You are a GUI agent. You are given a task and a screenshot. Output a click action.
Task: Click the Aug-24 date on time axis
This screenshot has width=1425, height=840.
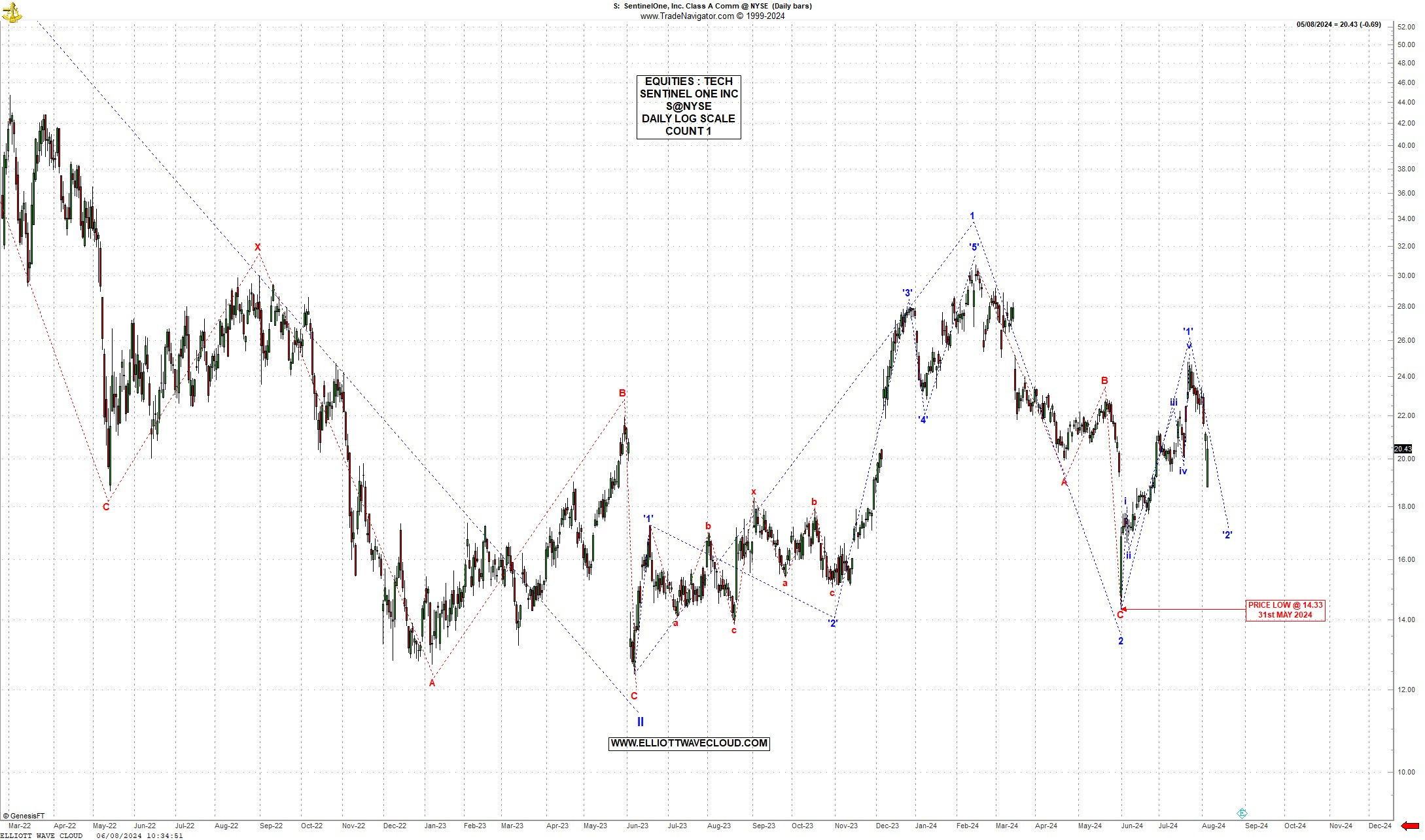pos(1214,826)
